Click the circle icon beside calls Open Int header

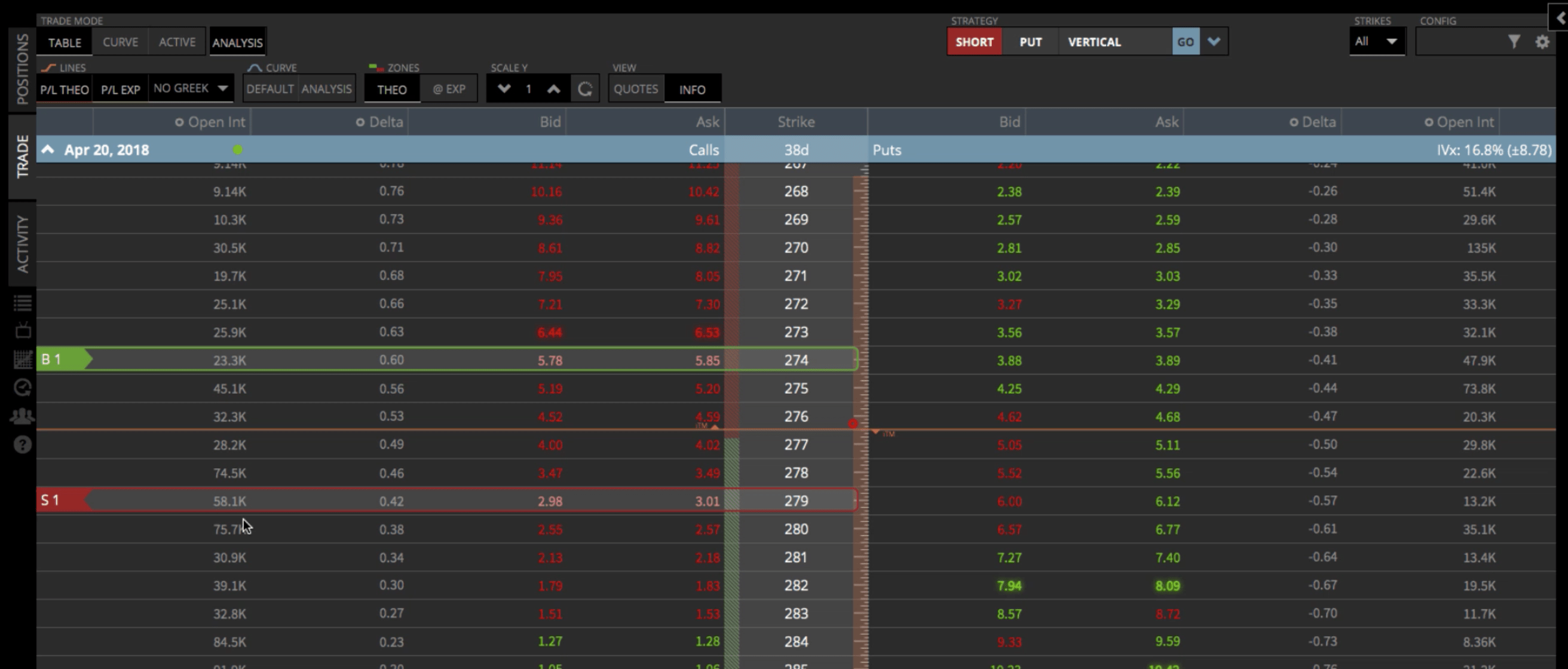point(179,122)
